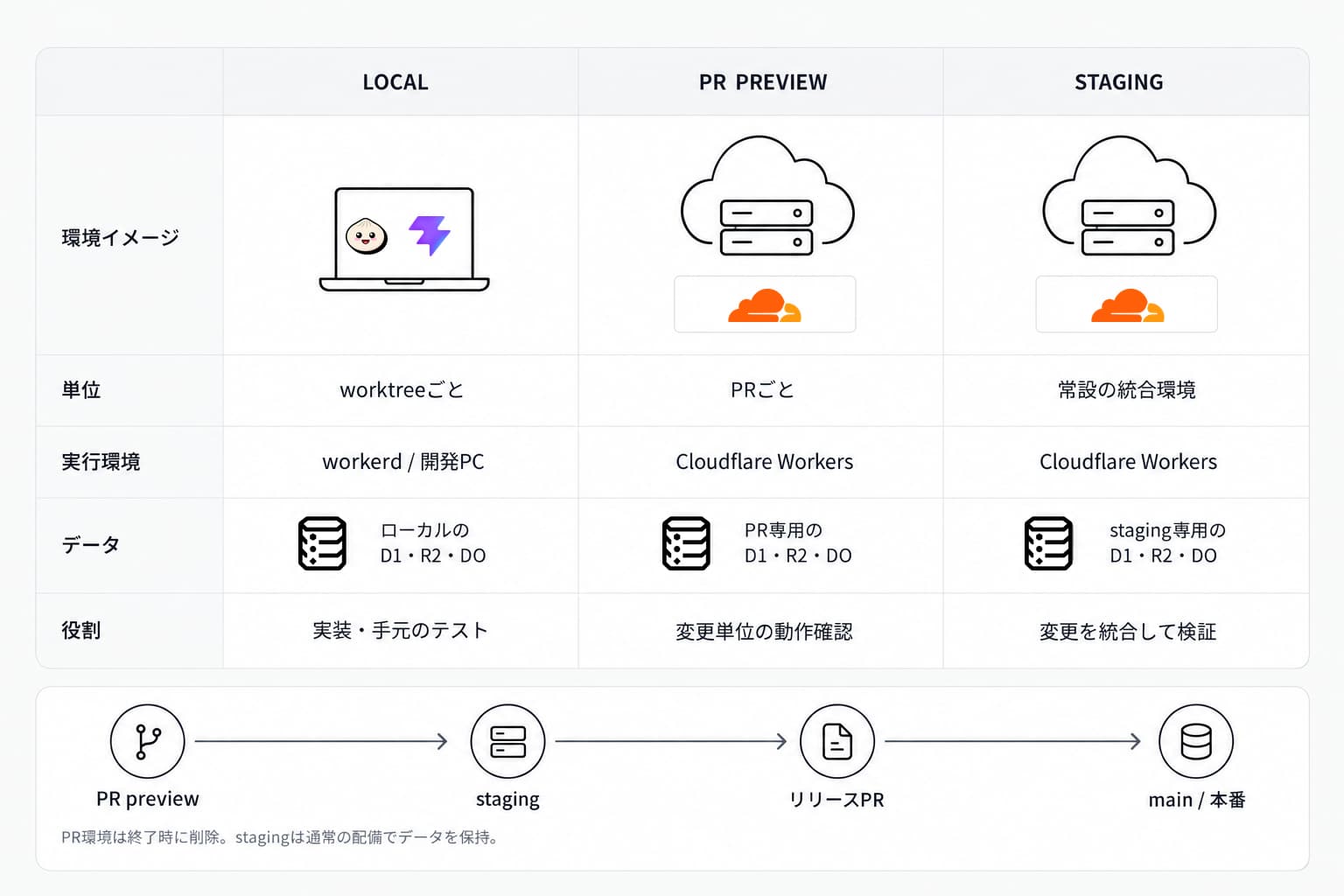The width and height of the screenshot is (1344, 896).
Task: Click the PRごと cell
Action: (762, 389)
